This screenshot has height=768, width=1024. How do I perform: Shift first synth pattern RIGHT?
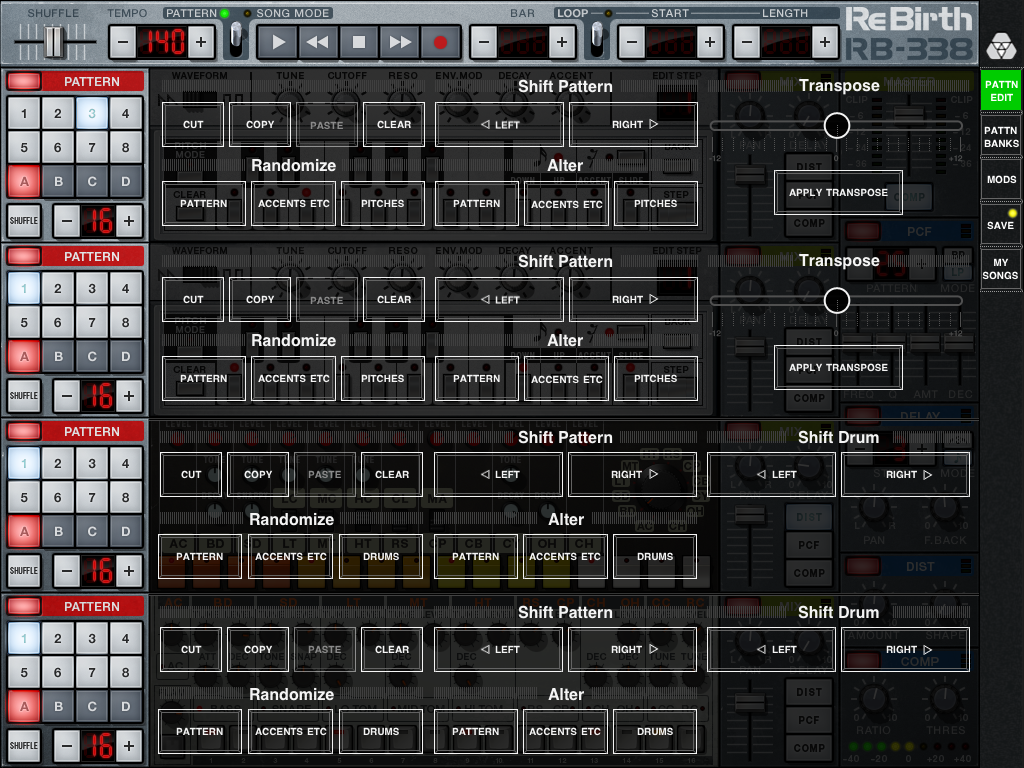[x=633, y=124]
